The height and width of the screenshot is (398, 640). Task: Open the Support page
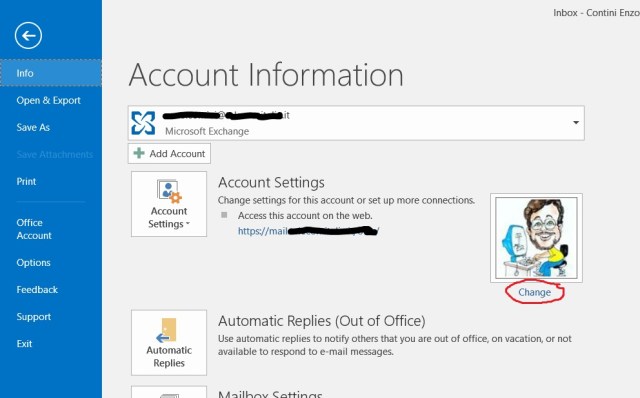33,317
